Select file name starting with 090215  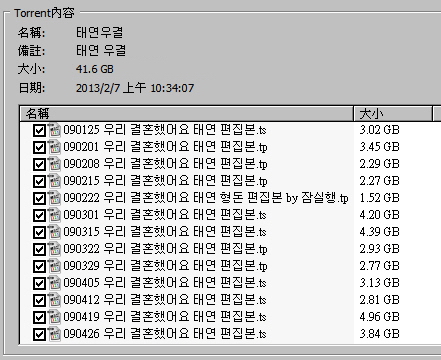165,181
